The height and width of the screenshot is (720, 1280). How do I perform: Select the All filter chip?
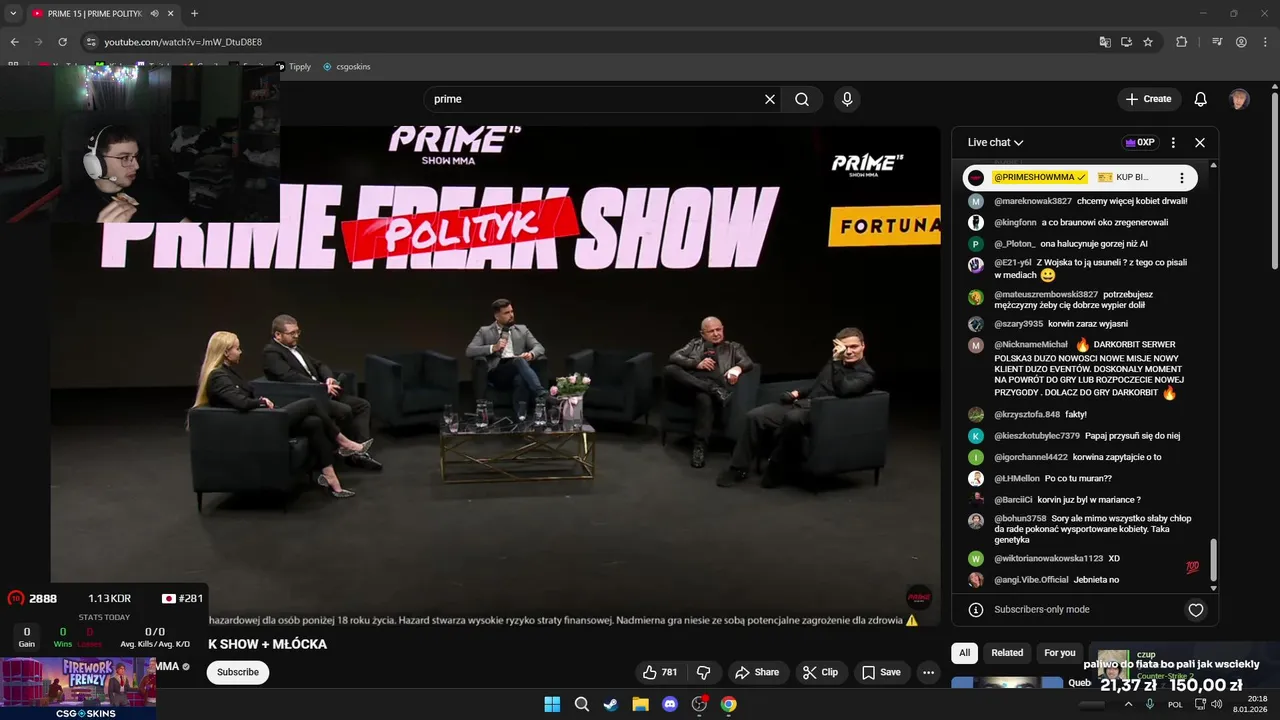click(964, 653)
